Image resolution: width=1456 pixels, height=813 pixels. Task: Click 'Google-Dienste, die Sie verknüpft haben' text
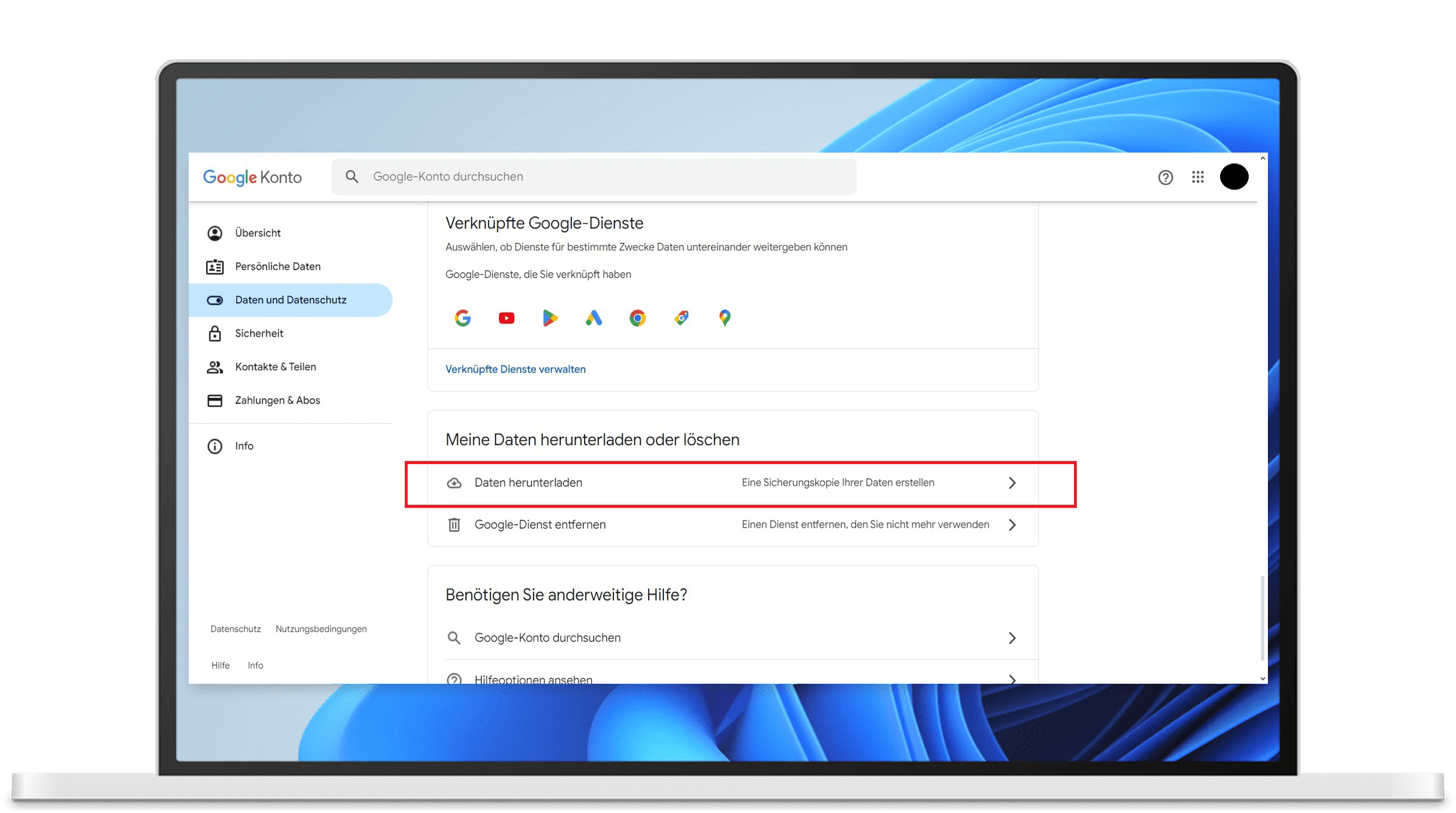[x=538, y=274]
